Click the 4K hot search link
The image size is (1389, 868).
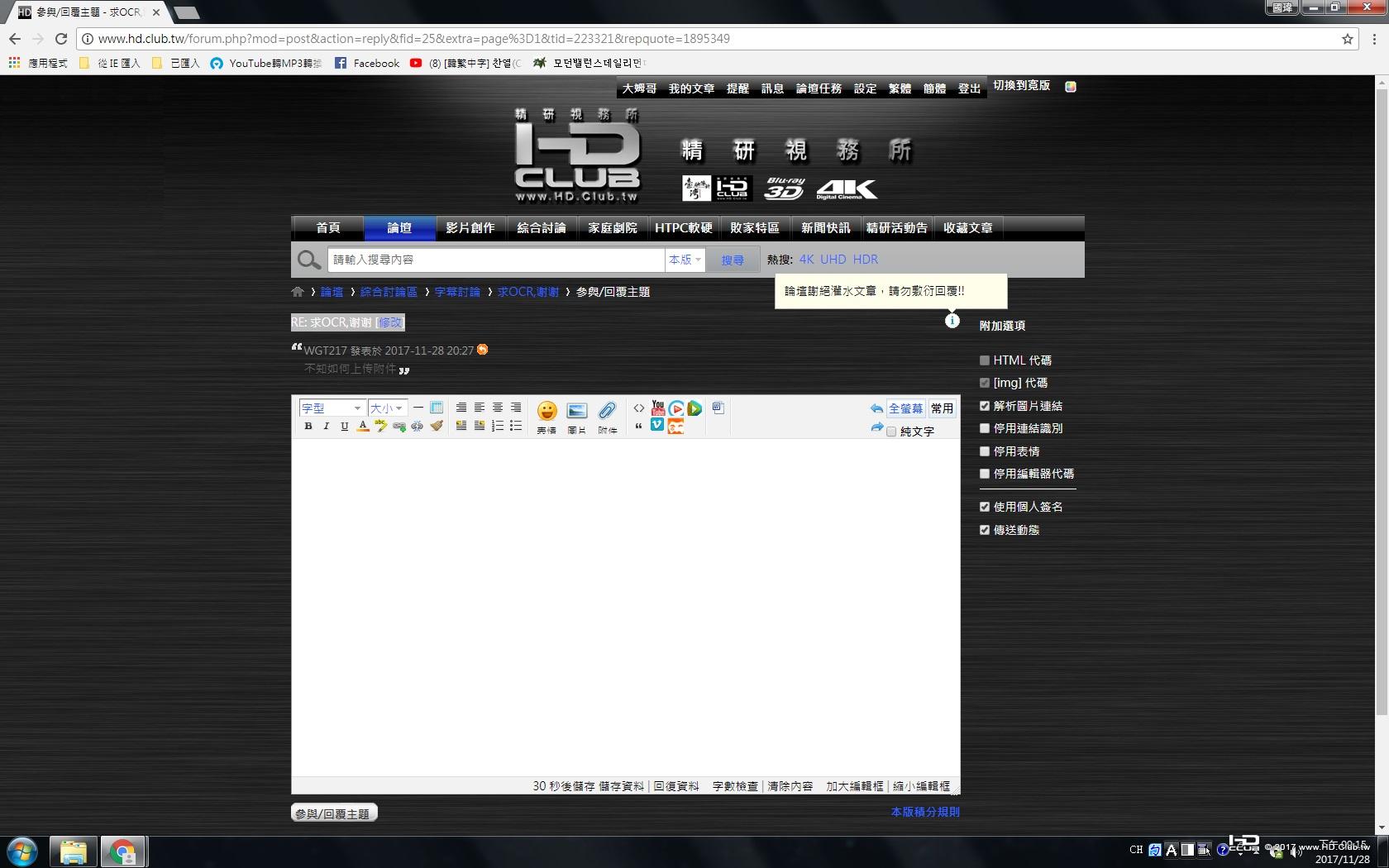(806, 260)
